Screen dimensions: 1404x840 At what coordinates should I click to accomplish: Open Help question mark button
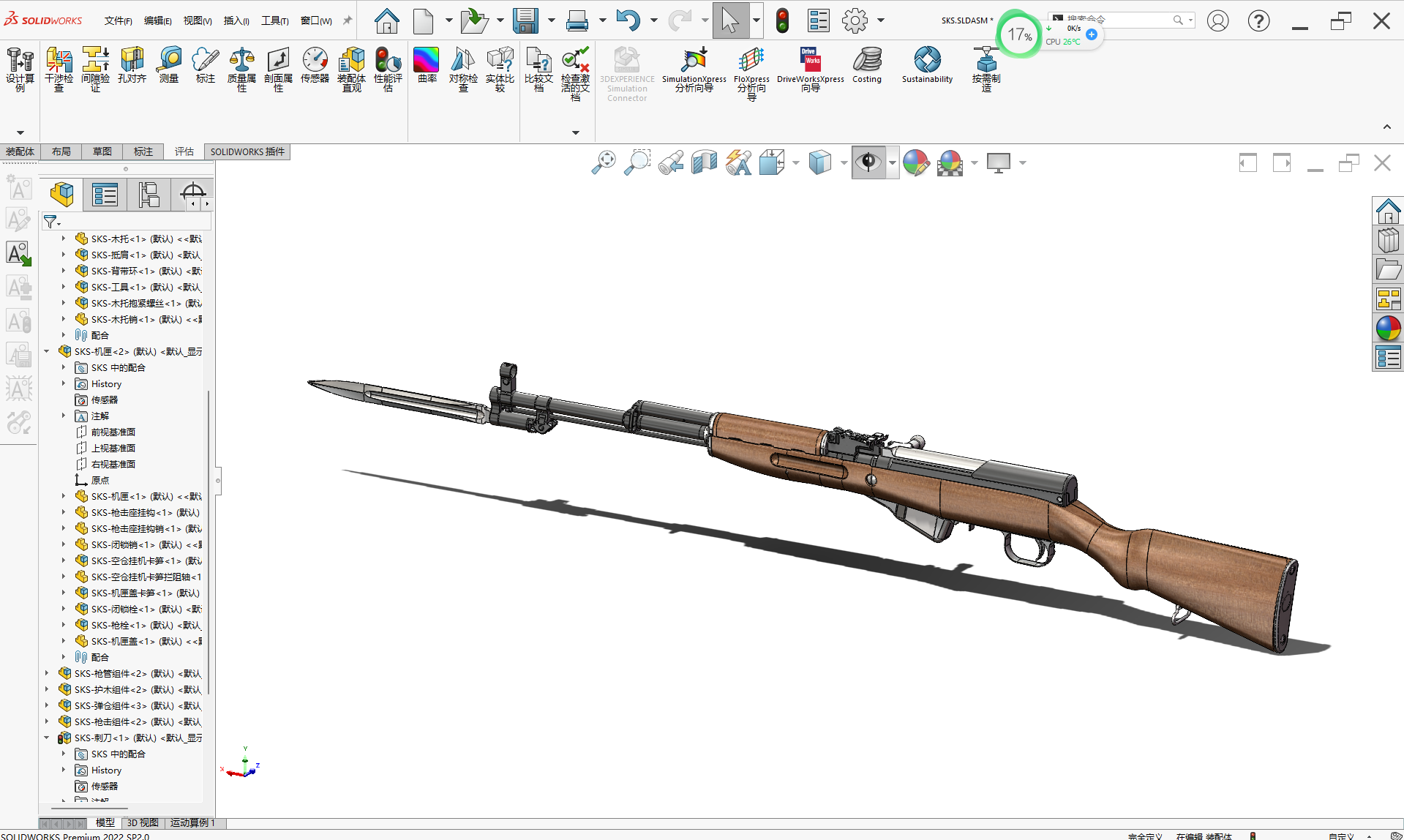click(x=1258, y=20)
